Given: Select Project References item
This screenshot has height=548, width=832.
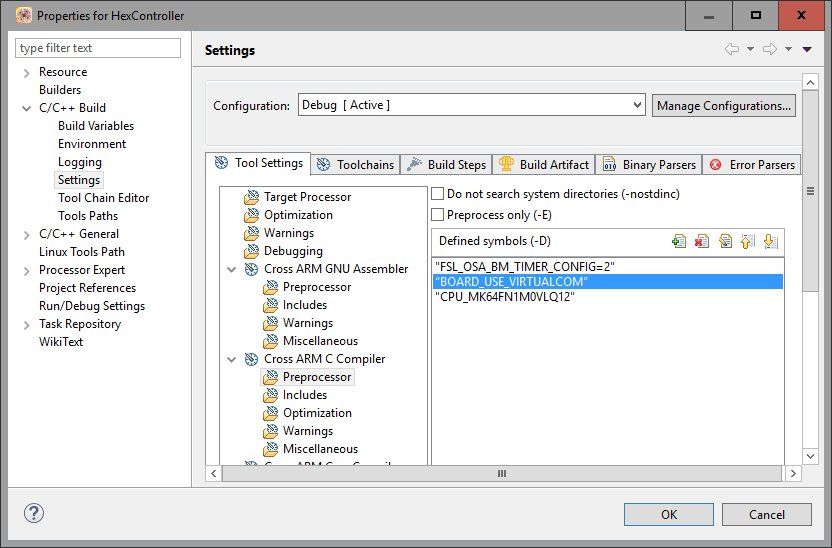Looking at the screenshot, I should (88, 288).
